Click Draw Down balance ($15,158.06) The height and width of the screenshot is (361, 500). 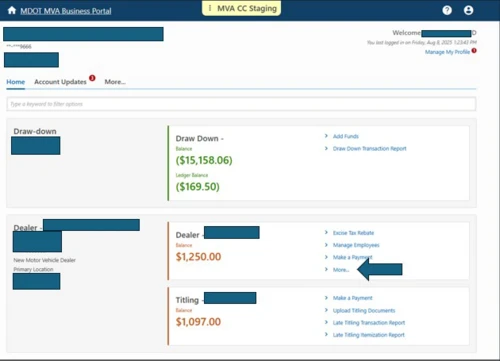(204, 160)
